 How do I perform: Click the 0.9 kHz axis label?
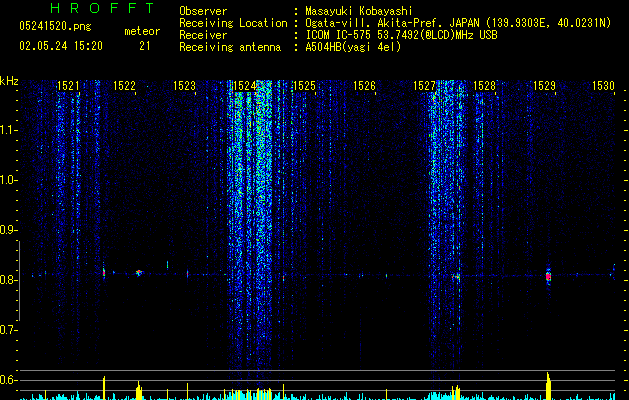point(8,230)
